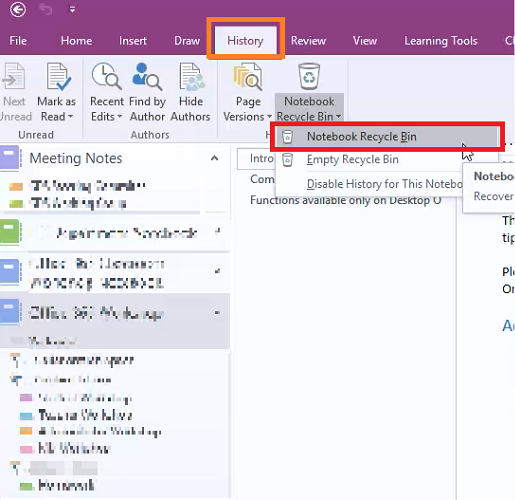Click the Recent Edits clock icon

coord(106,76)
